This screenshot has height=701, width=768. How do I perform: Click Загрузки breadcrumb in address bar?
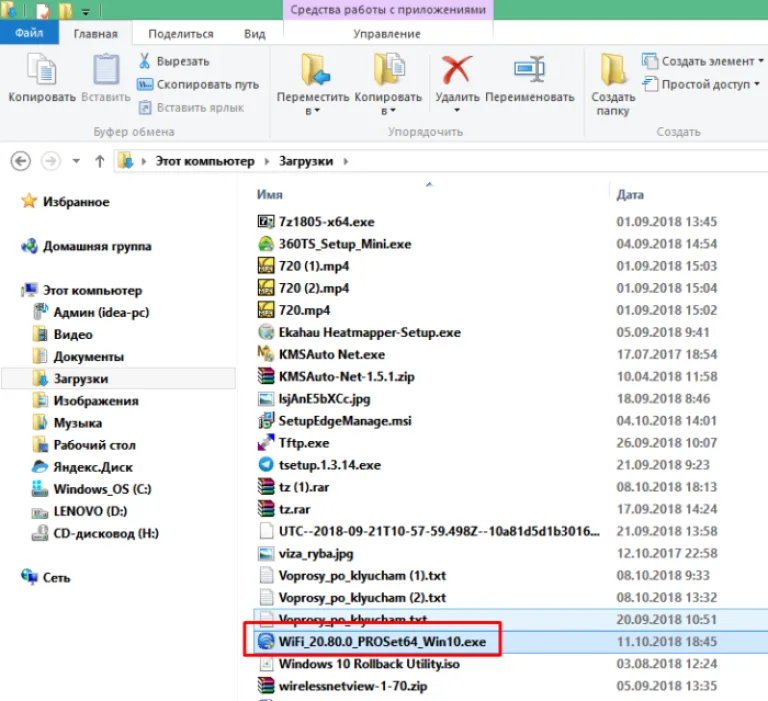click(x=306, y=161)
